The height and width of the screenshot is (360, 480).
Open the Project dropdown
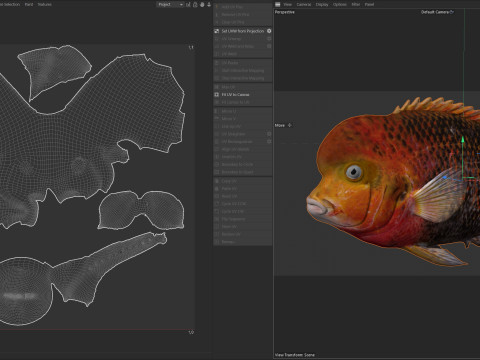click(170, 4)
